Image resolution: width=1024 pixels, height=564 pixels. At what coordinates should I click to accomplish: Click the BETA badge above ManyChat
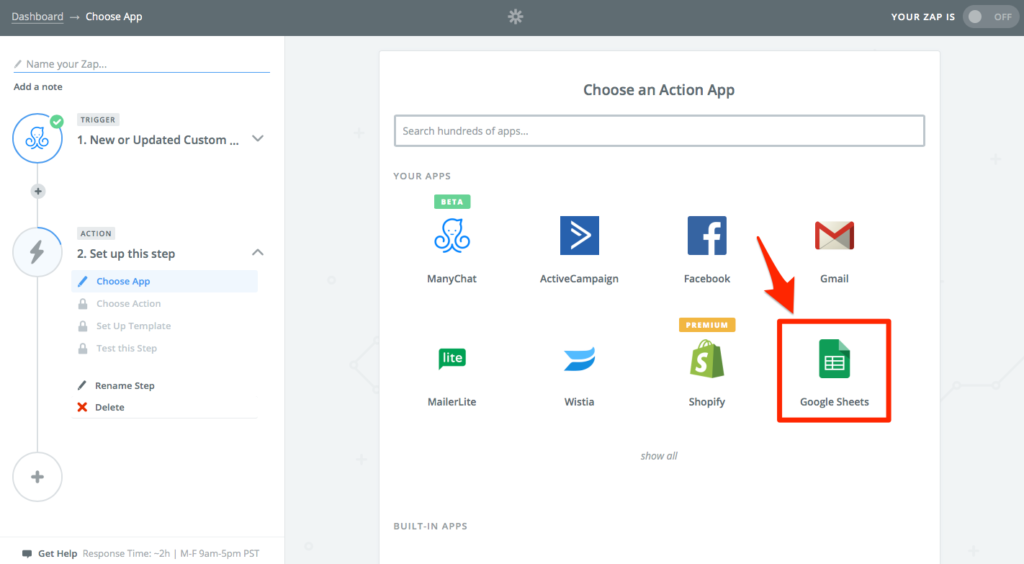pyautogui.click(x=452, y=202)
